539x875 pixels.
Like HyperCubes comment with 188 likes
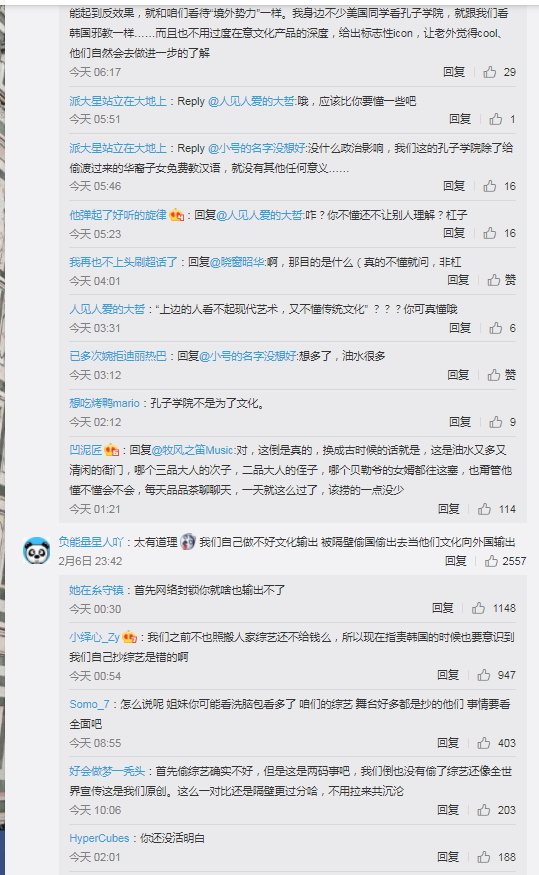(484, 857)
